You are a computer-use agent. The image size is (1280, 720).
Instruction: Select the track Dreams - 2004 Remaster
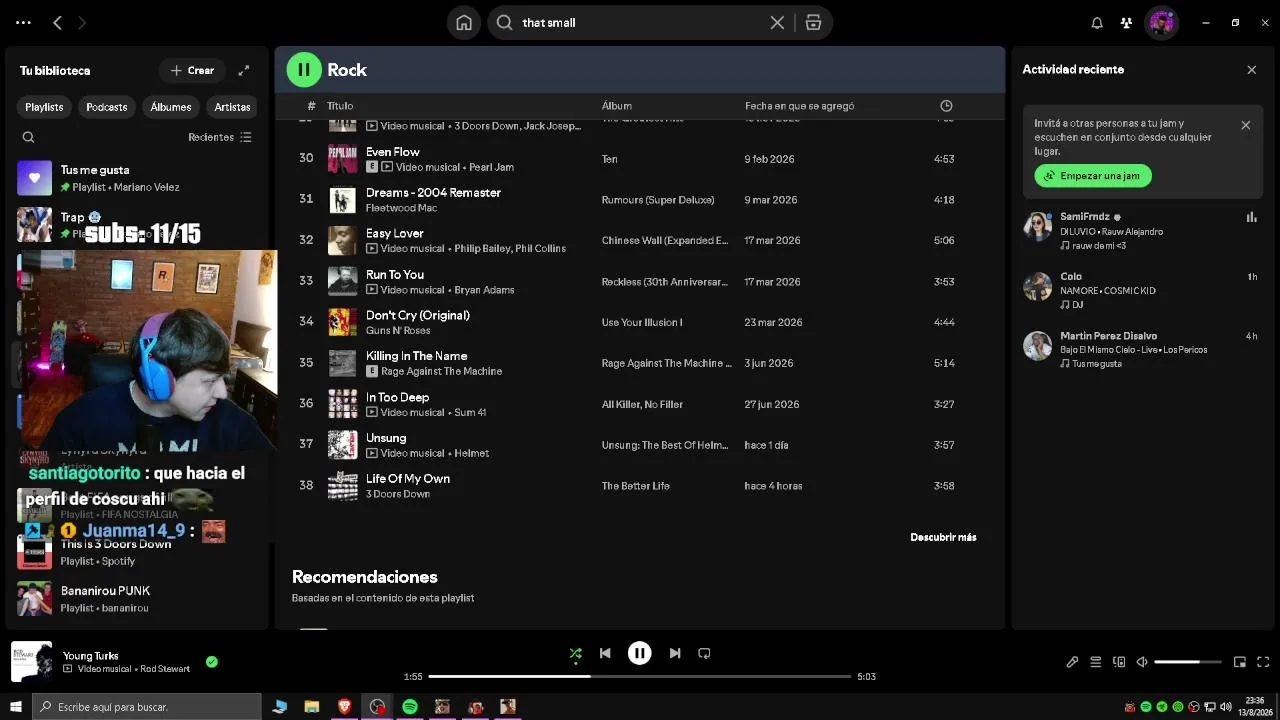(x=433, y=192)
